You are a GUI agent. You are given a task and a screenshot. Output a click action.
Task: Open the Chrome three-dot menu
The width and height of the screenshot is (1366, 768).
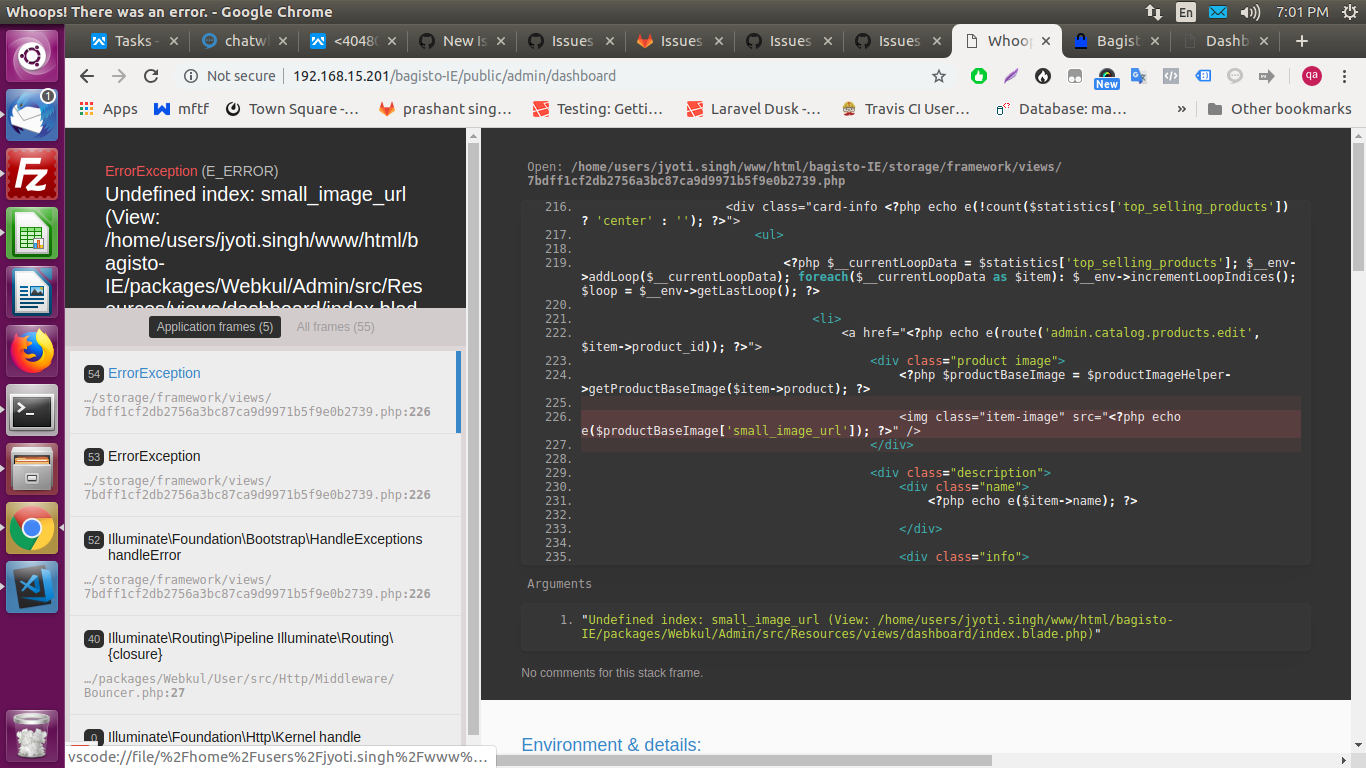(1345, 76)
